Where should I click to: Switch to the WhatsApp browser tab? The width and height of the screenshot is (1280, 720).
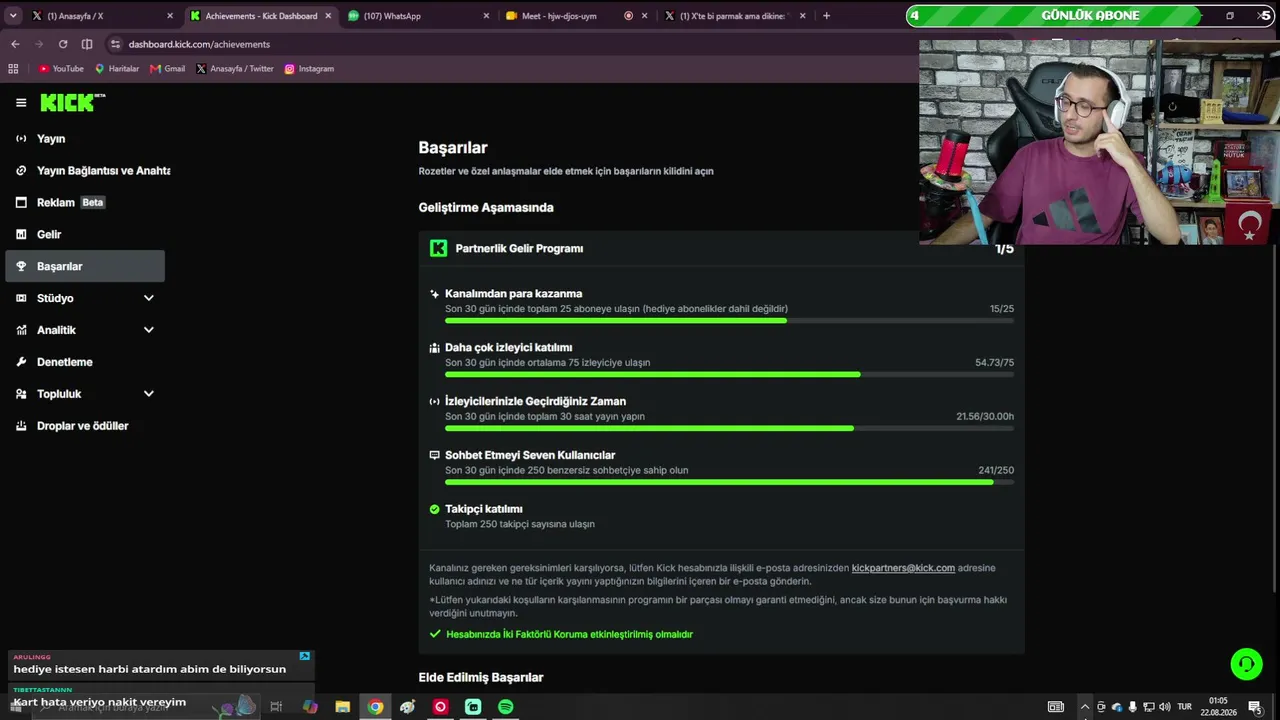418,16
